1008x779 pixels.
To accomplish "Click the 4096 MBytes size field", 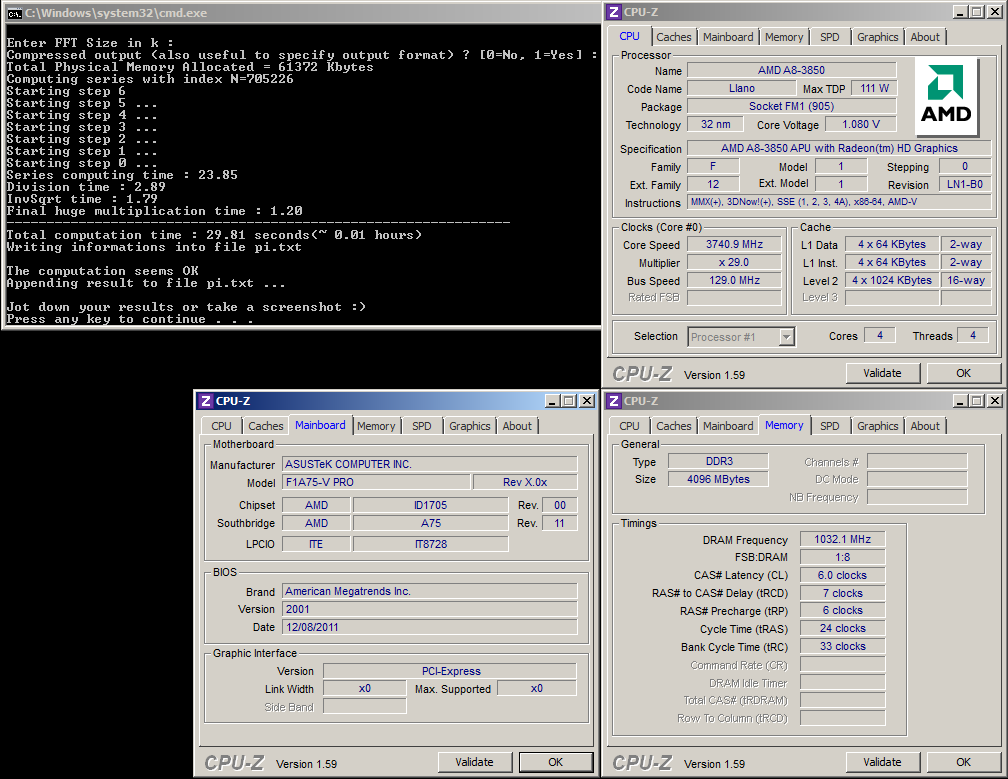I will [718, 479].
